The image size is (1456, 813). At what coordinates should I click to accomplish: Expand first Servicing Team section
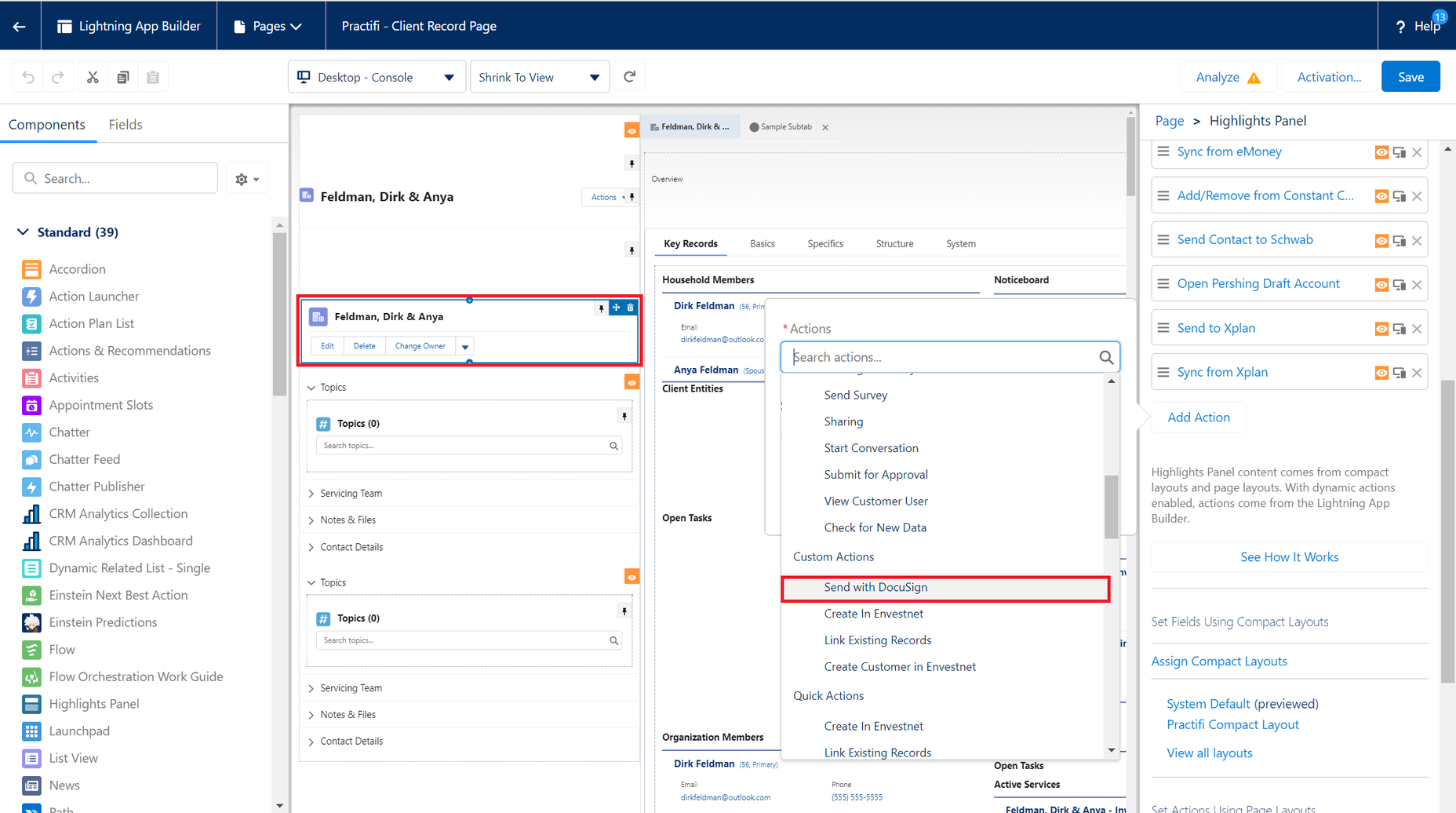[x=311, y=494]
